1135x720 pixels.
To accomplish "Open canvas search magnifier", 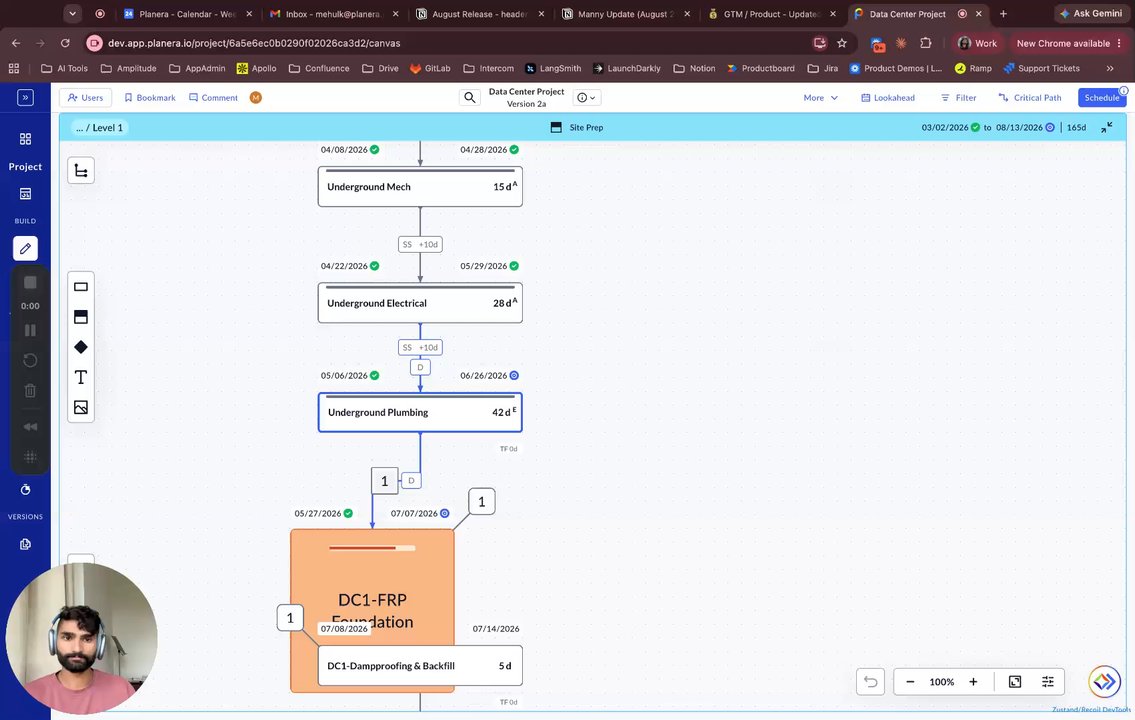I will click(x=470, y=98).
